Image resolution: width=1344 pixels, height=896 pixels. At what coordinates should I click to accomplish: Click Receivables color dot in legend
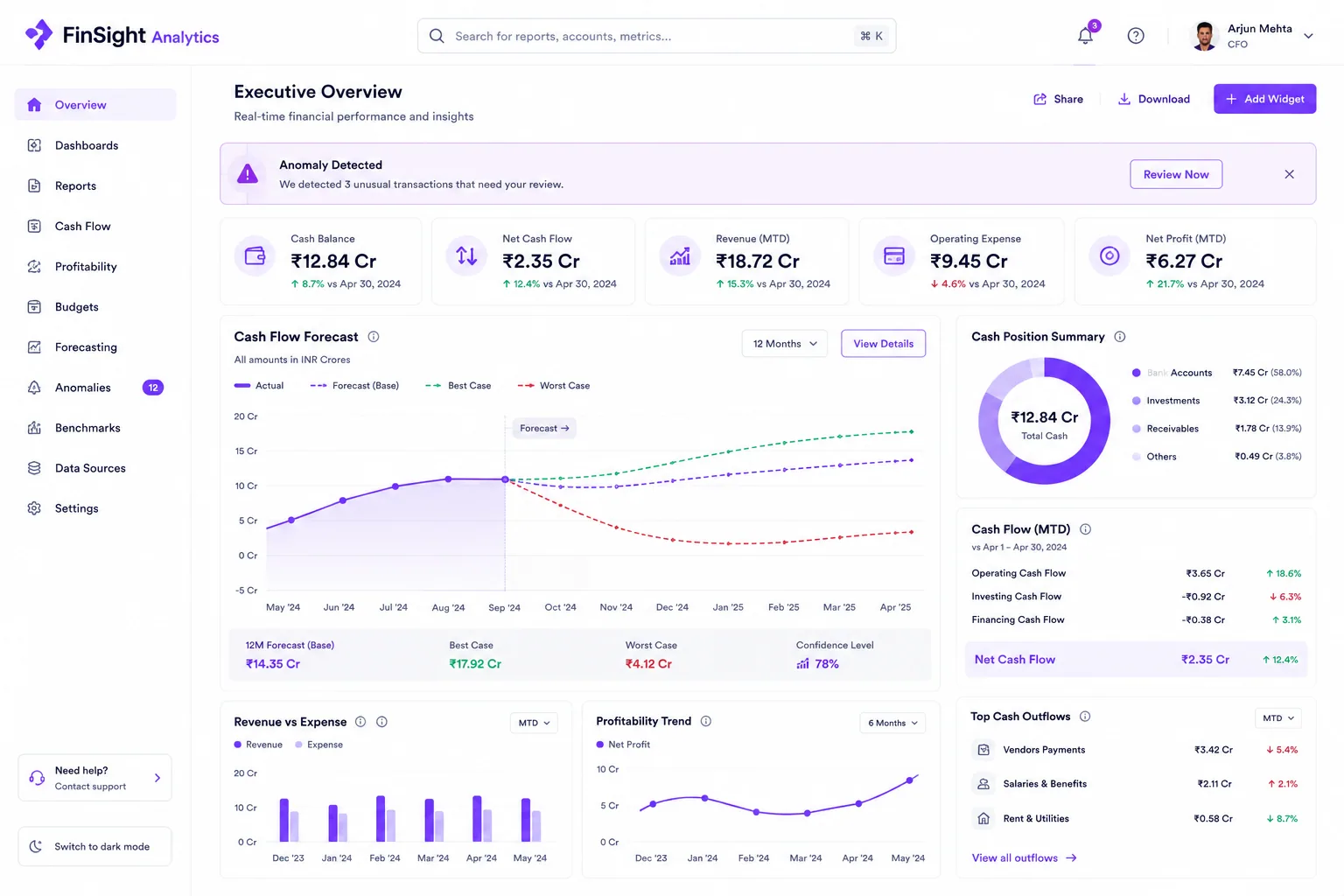pyautogui.click(x=1137, y=429)
